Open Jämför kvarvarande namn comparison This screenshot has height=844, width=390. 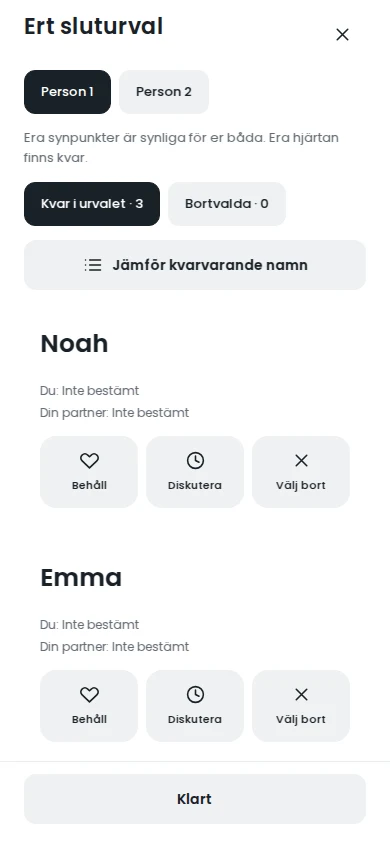(195, 265)
